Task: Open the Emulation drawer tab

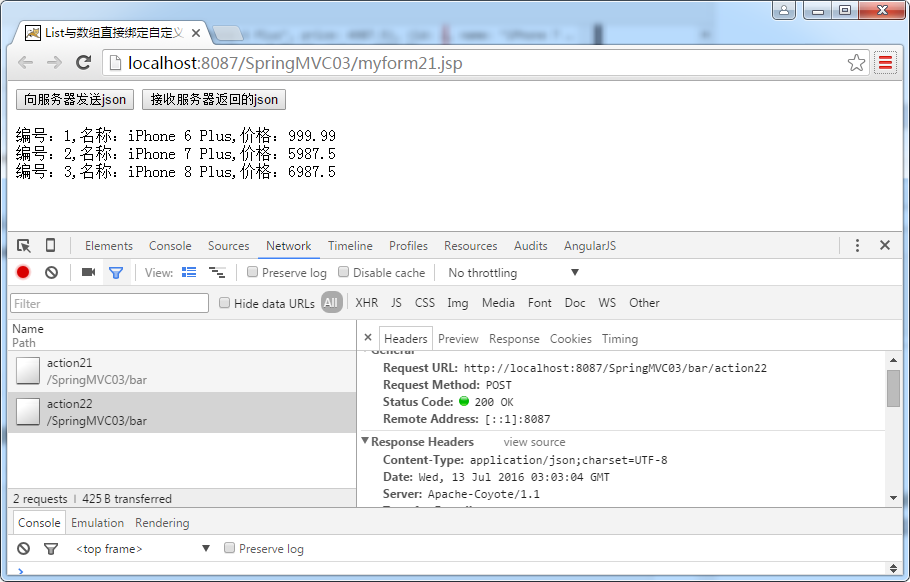Action: click(x=98, y=522)
